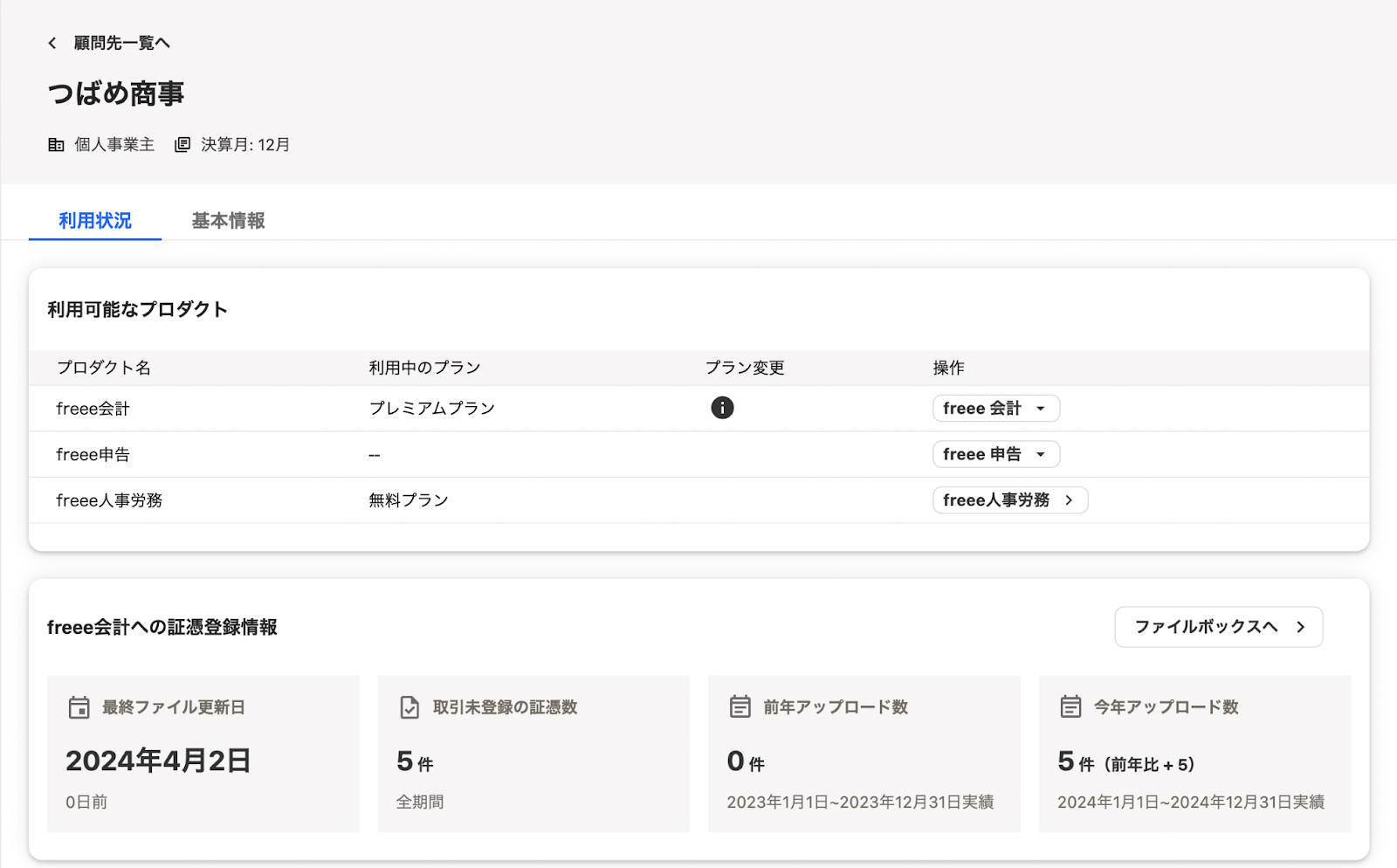Screen dimensions: 1397x868
Task: Click the プレミアムプラン plan cell
Action: point(432,409)
